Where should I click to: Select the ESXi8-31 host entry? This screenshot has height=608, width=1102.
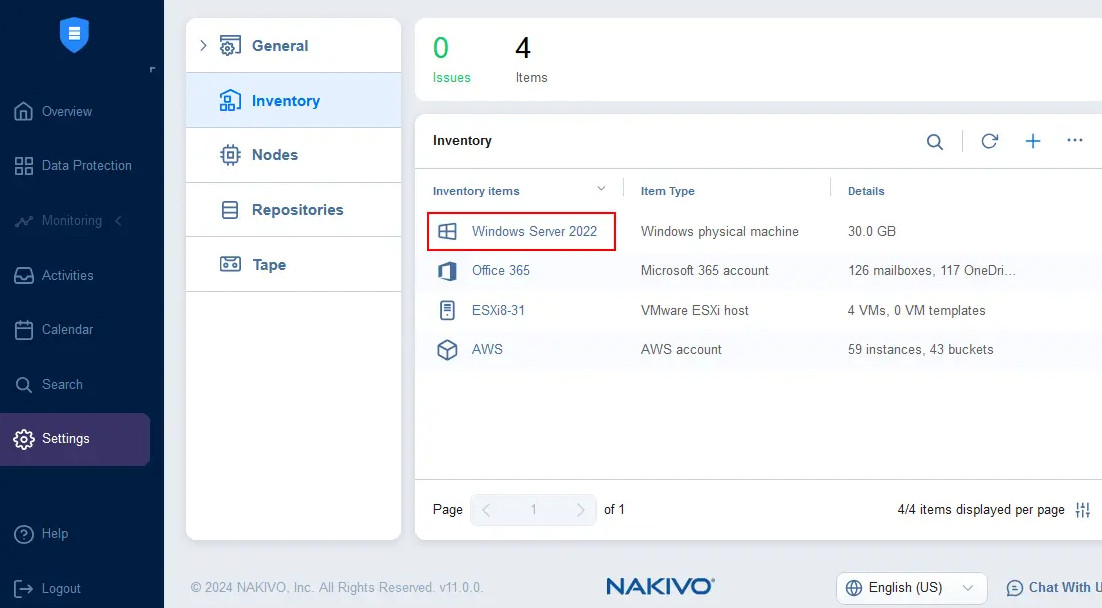click(498, 311)
